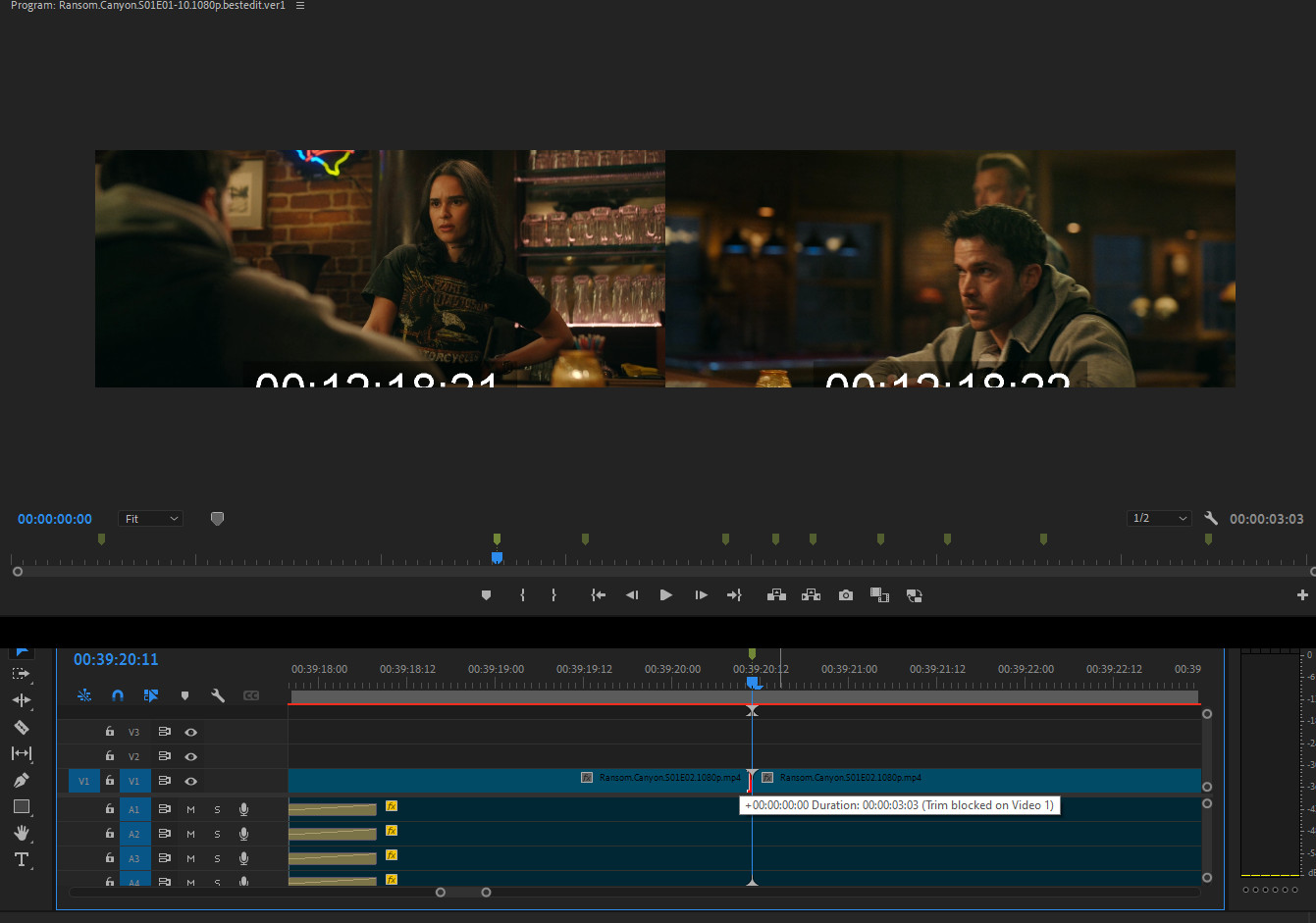Solo audio track A2
Image resolution: width=1316 pixels, height=923 pixels.
tap(217, 834)
